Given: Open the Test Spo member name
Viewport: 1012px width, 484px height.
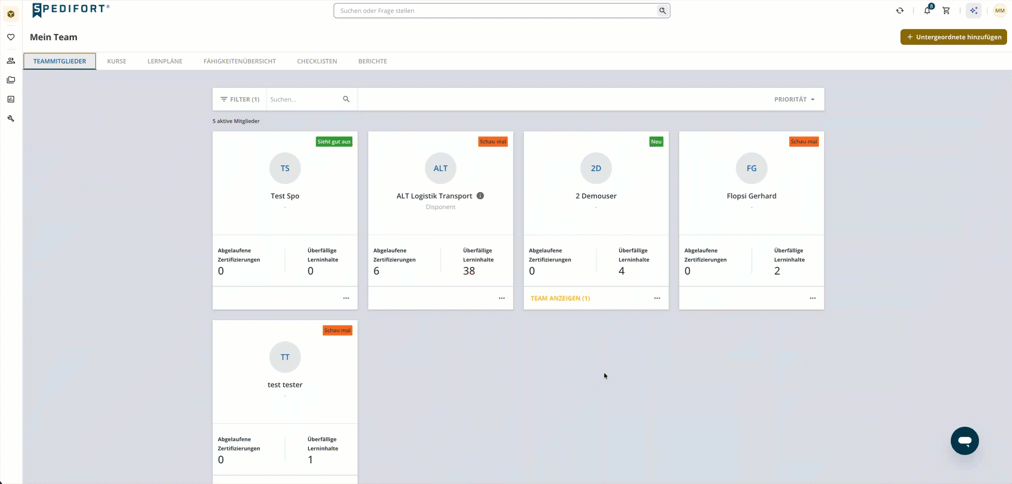Looking at the screenshot, I should [x=285, y=196].
